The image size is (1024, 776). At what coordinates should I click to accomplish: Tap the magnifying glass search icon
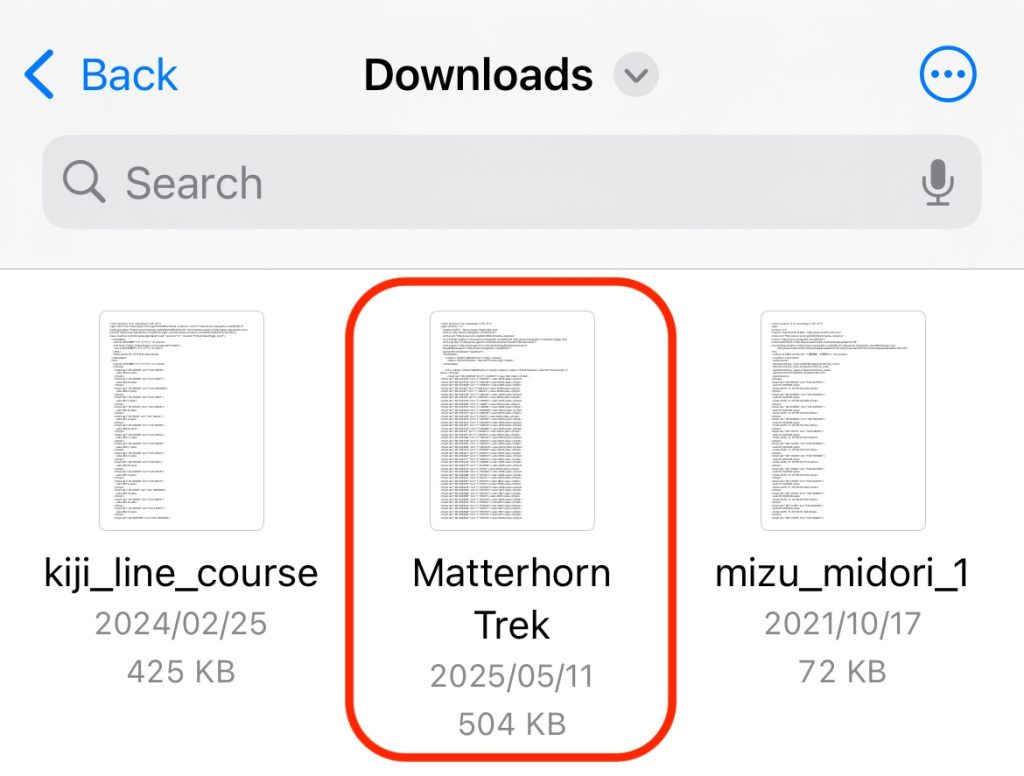click(x=84, y=181)
